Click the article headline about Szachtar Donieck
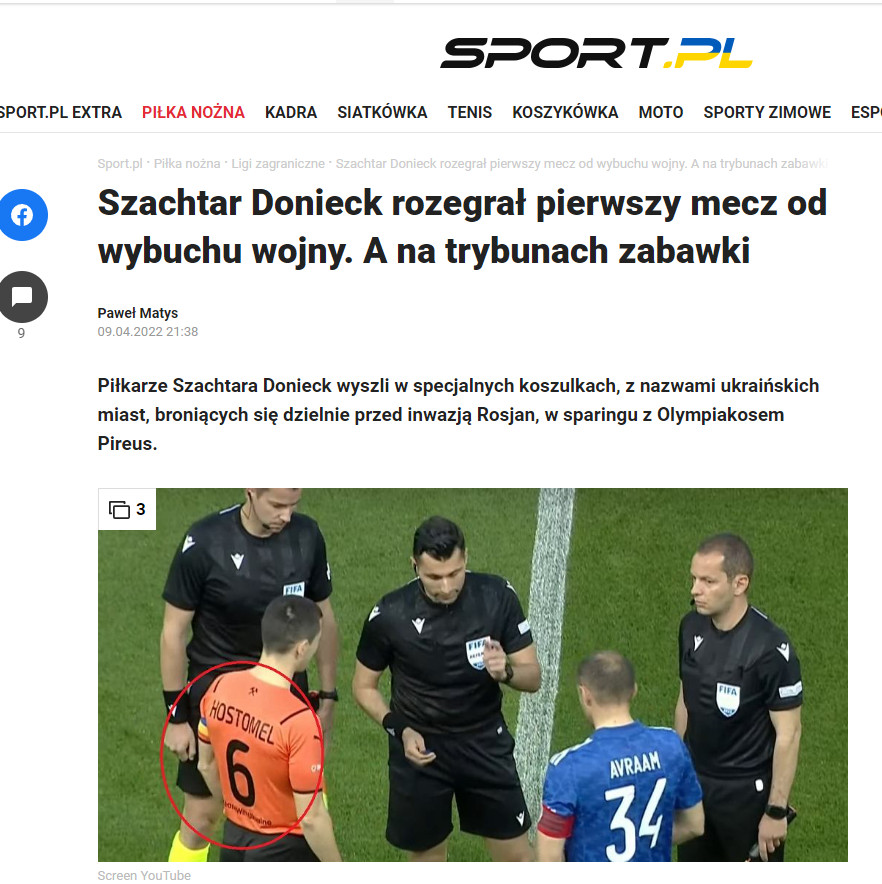This screenshot has width=882, height=884. 462,227
